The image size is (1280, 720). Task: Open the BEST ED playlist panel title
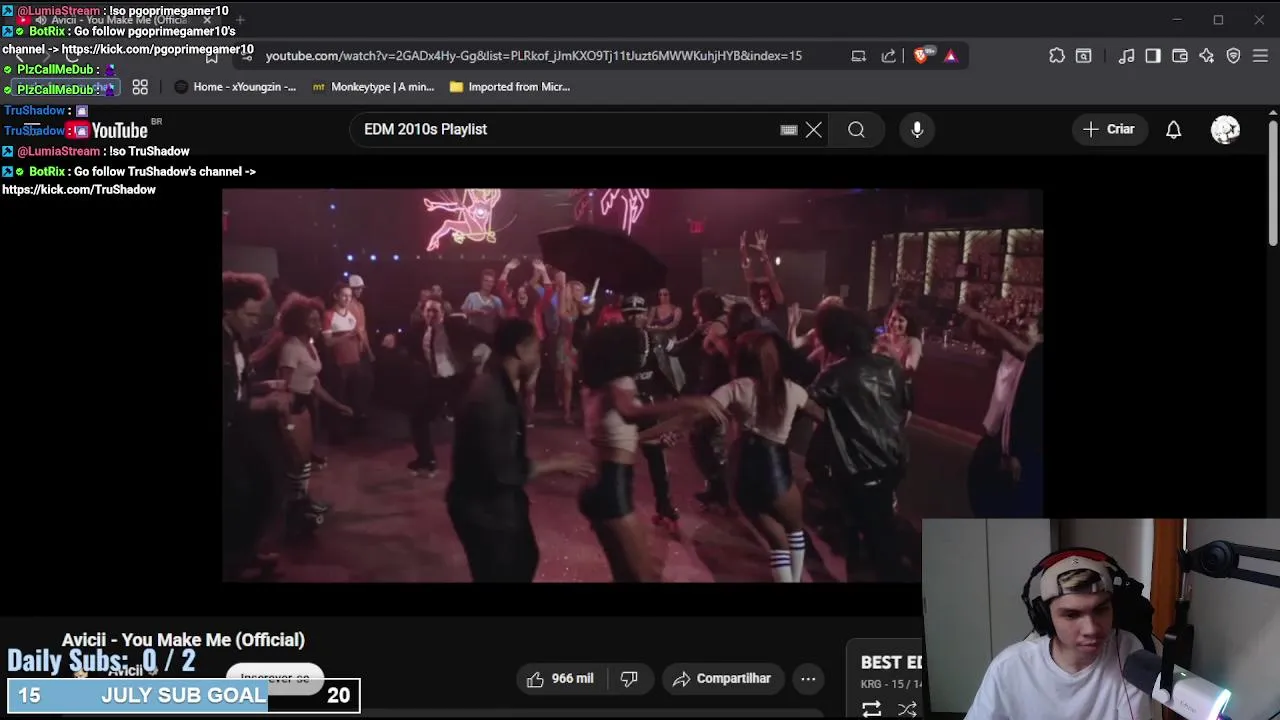891,662
